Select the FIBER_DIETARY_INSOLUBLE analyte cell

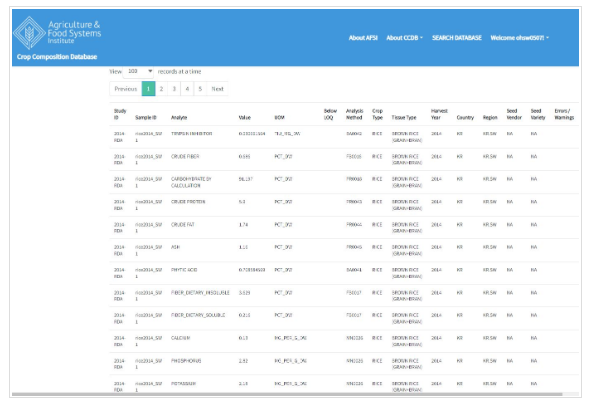[200, 293]
